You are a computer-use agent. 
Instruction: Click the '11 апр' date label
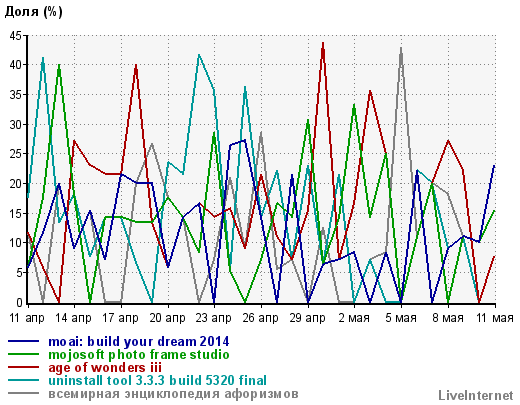click(27, 318)
